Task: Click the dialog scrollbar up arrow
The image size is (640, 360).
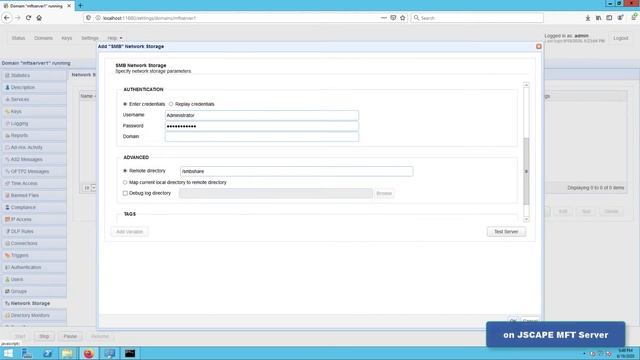Action: pyautogui.click(x=526, y=85)
